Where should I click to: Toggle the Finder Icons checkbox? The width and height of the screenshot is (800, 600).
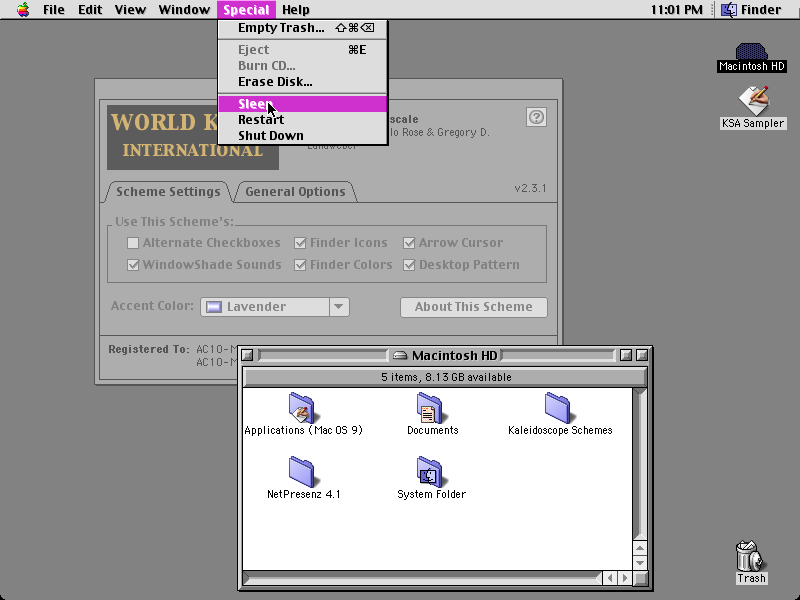coord(300,243)
